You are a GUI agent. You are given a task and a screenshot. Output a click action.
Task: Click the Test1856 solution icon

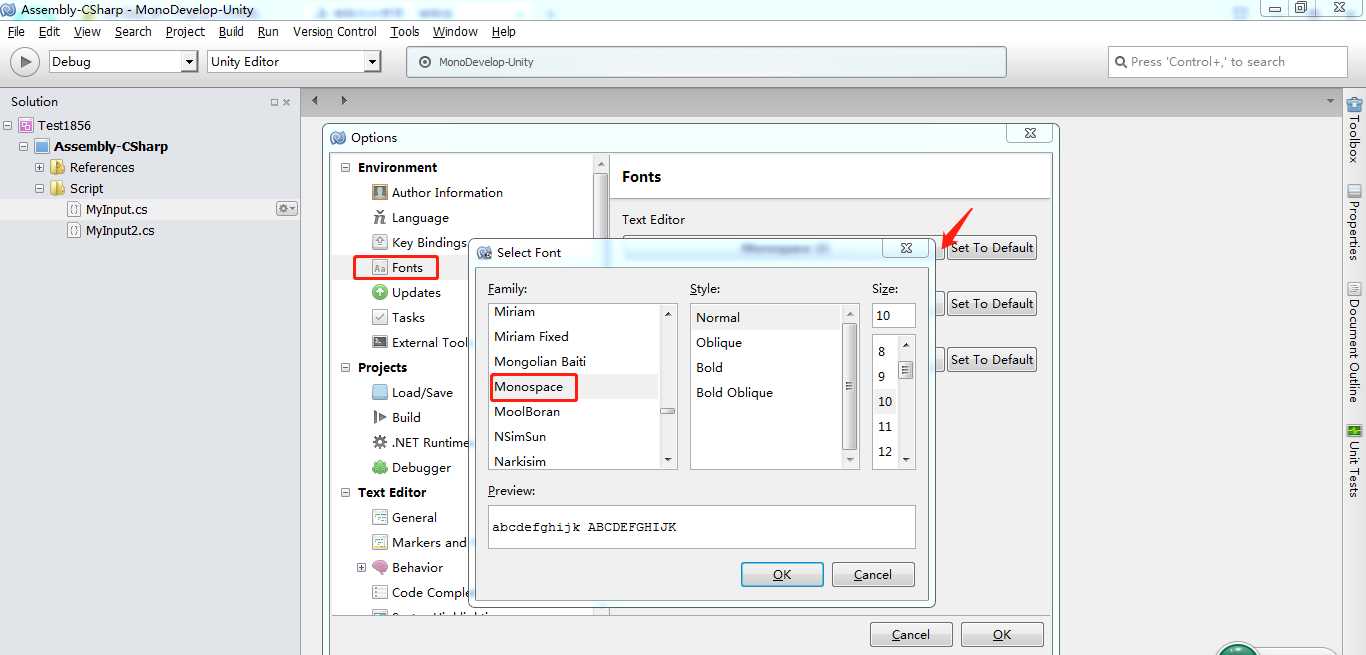(x=25, y=125)
